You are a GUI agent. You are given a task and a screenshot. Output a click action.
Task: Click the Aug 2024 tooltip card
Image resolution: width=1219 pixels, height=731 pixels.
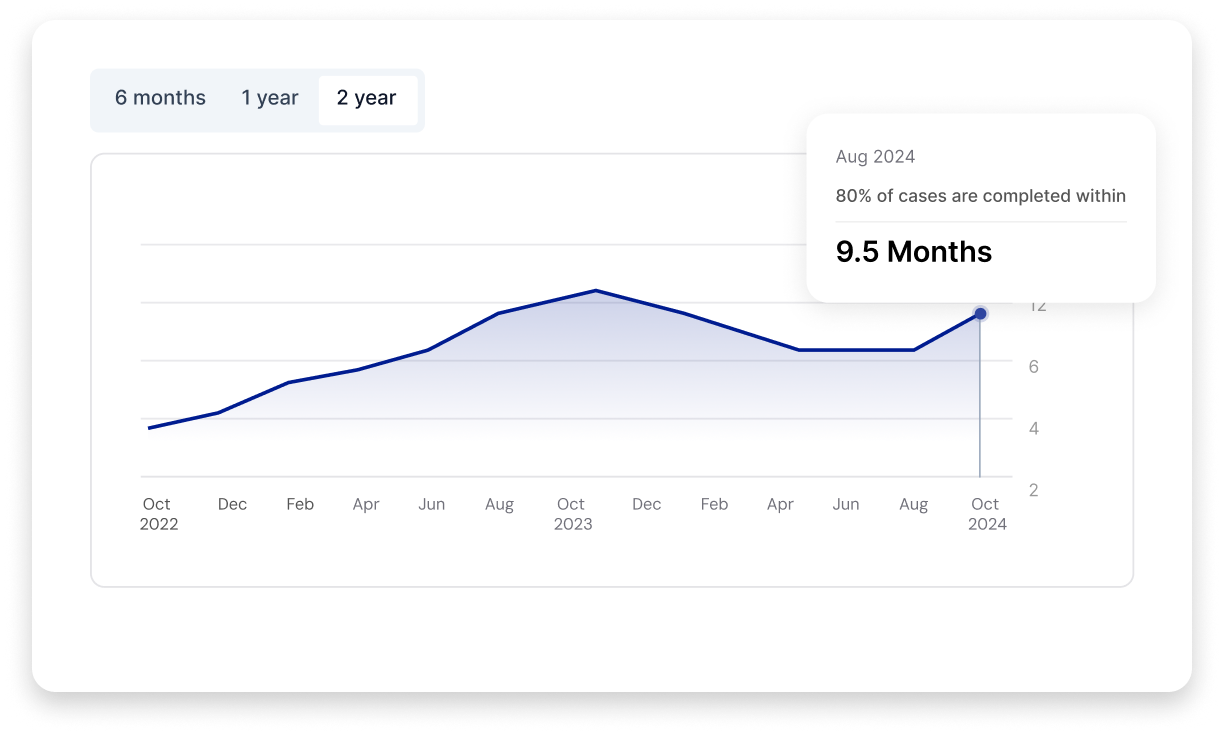click(980, 207)
